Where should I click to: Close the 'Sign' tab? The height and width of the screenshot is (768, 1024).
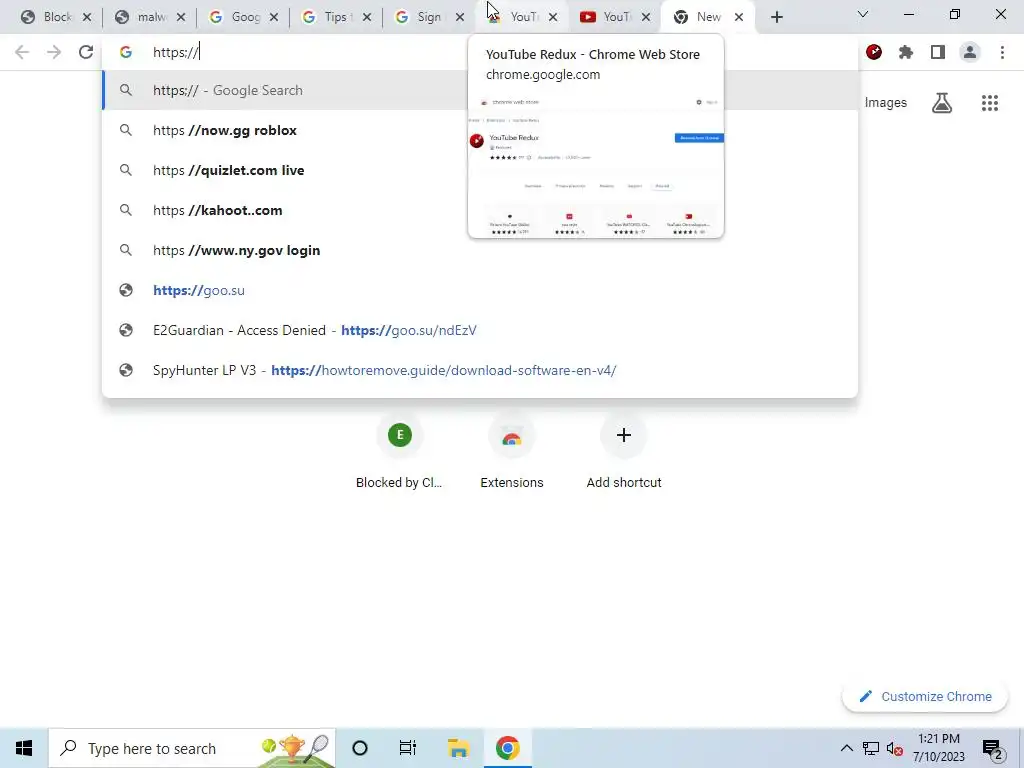click(460, 17)
